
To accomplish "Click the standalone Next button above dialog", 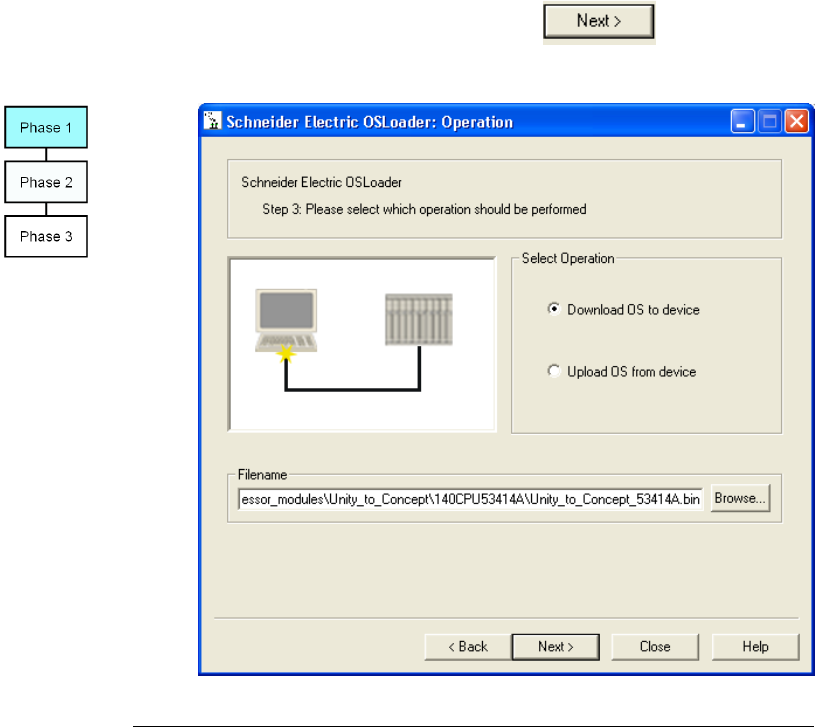I will click(x=599, y=21).
